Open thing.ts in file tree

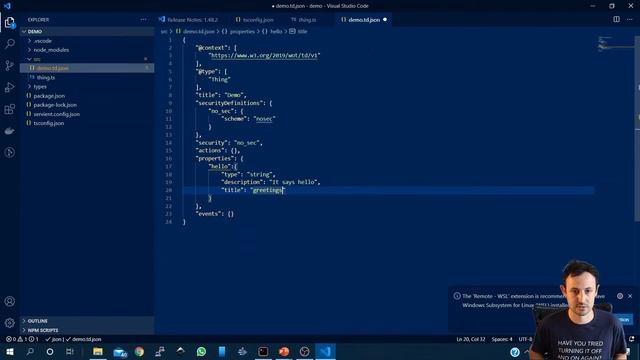pos(87,78)
